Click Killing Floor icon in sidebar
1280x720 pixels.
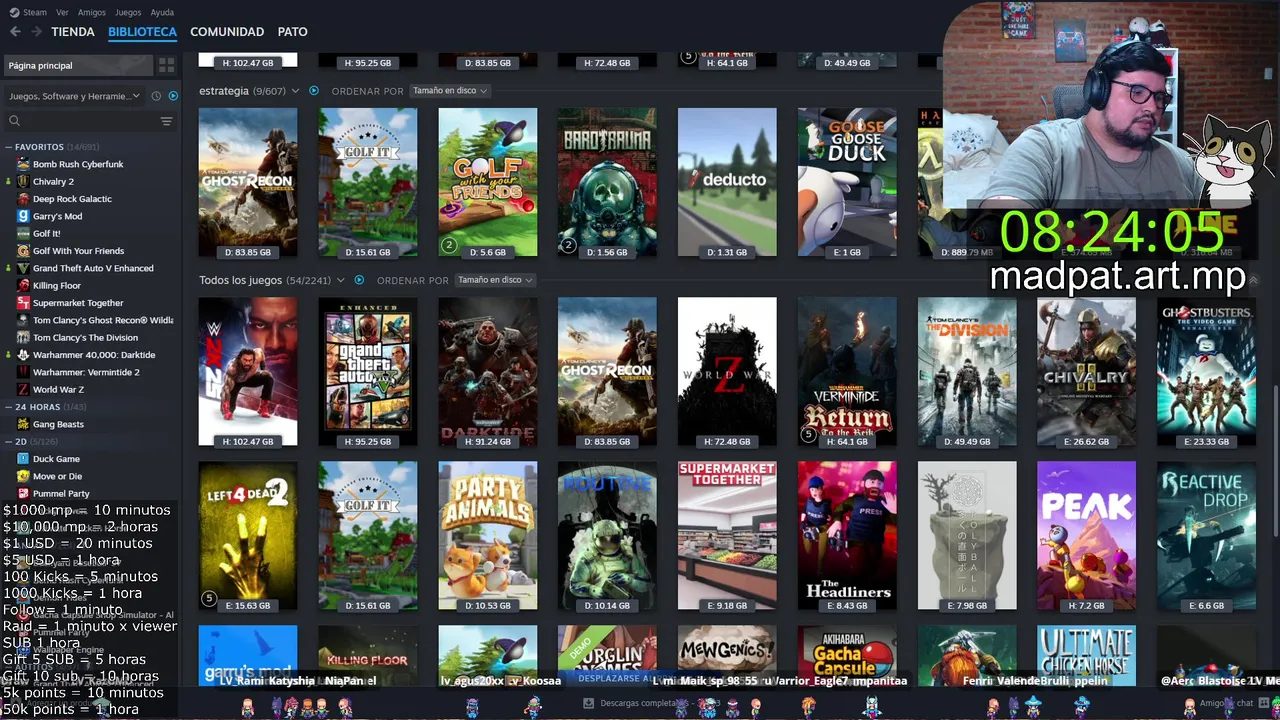tap(23, 286)
